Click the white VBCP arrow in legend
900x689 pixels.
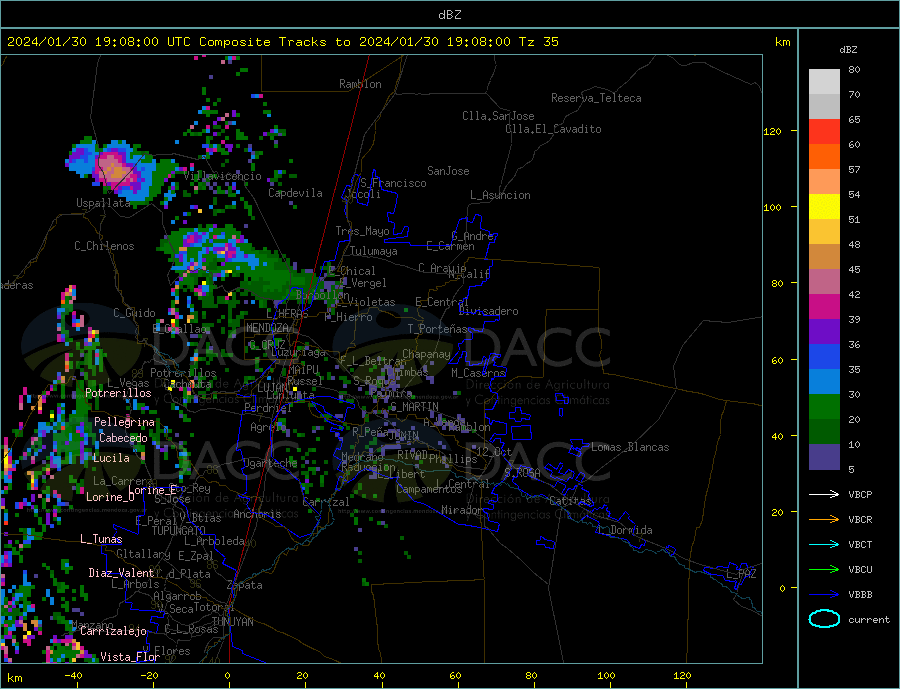click(x=826, y=494)
